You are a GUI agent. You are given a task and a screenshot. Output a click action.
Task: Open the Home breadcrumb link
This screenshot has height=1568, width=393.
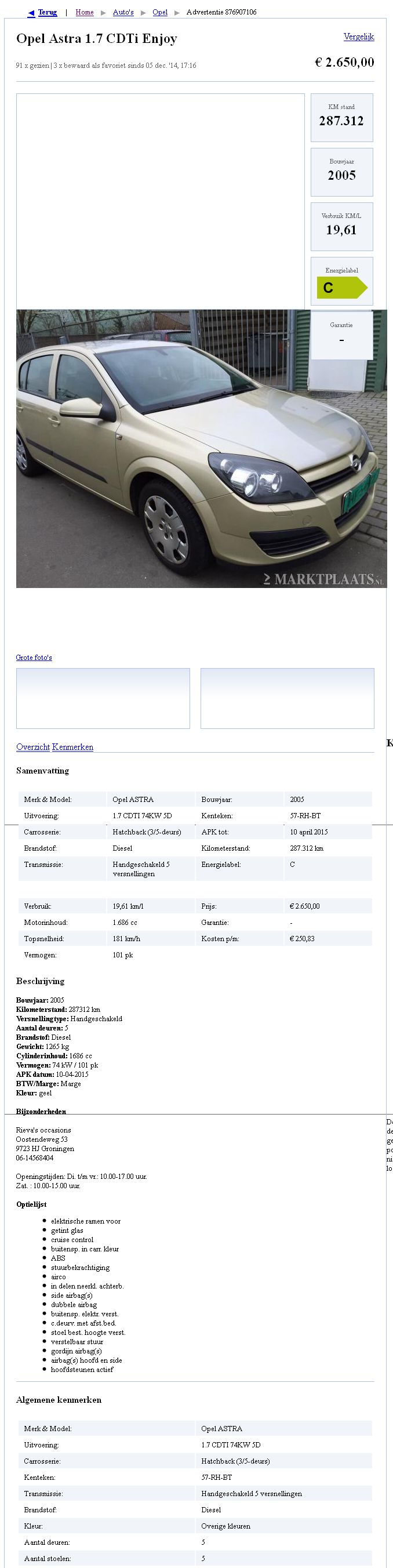click(x=85, y=12)
